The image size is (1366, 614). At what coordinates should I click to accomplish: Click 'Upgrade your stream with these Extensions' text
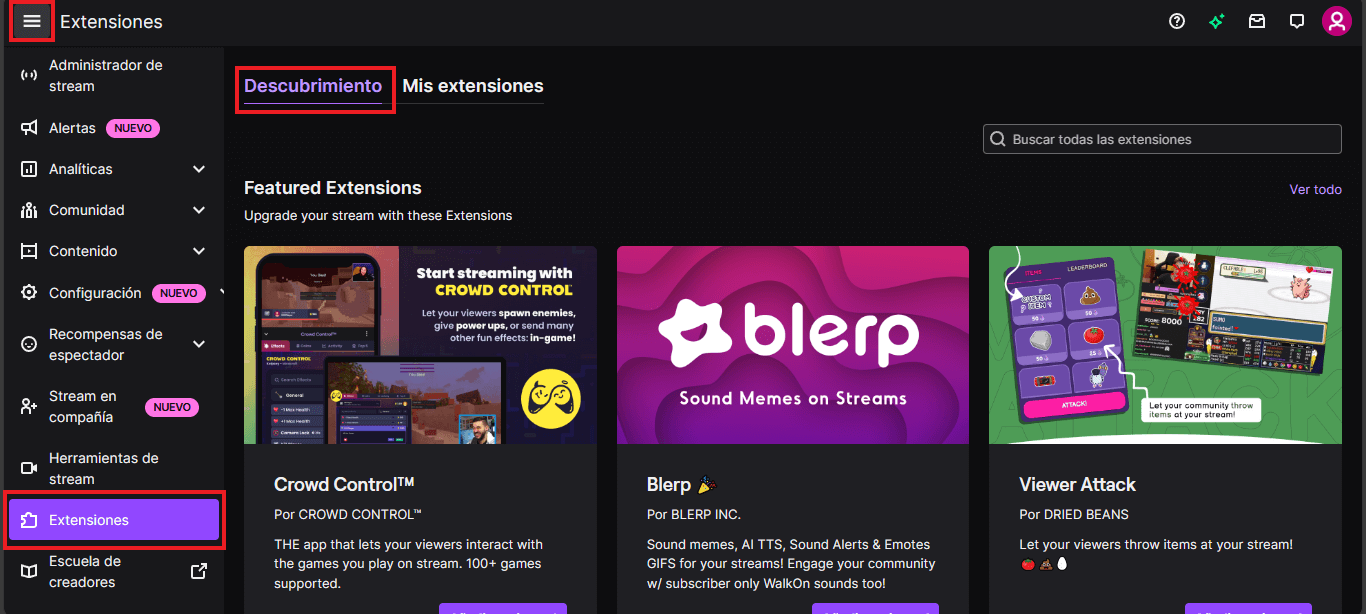(x=378, y=215)
